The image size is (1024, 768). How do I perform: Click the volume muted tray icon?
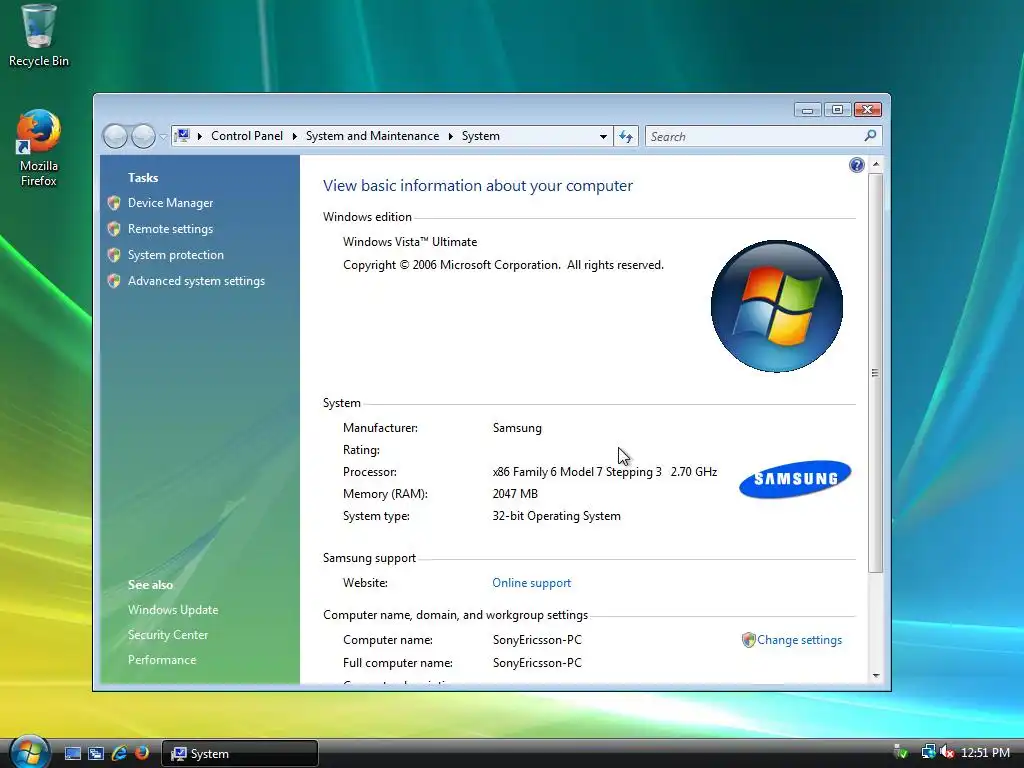946,752
